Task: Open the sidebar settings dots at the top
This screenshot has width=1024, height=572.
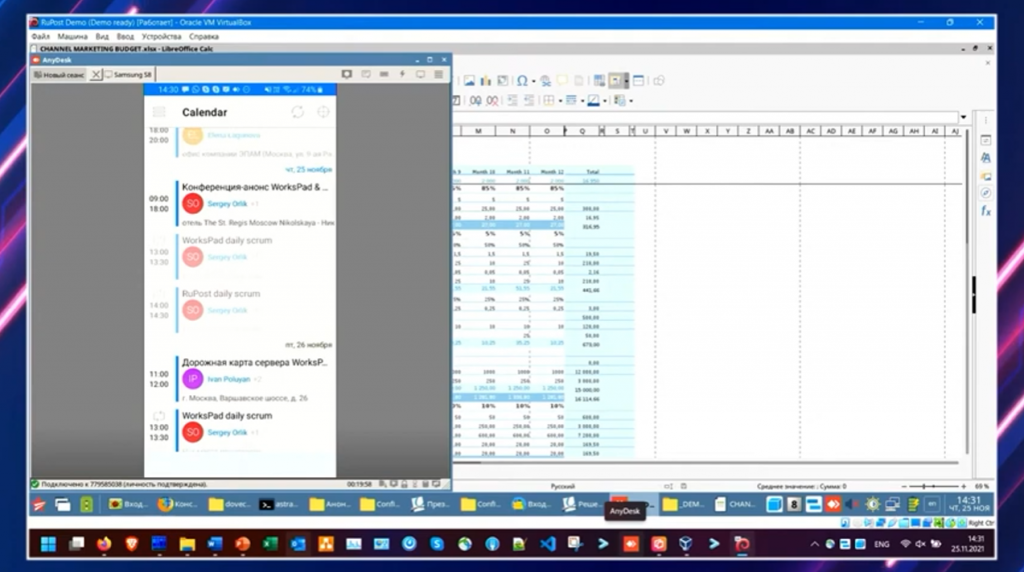Action: (x=986, y=121)
